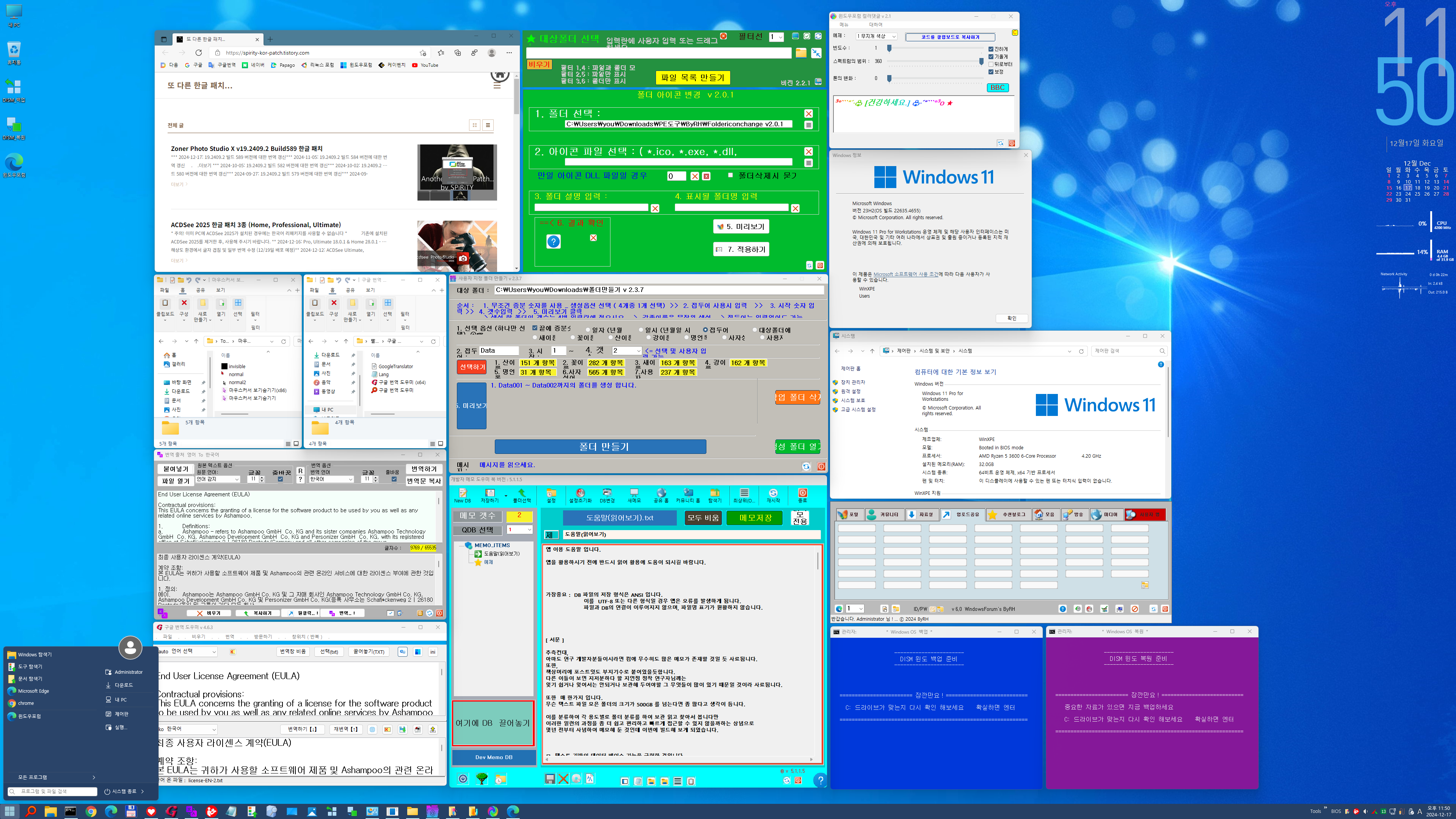1456x819 pixels.
Task: Open 한국어 target language dropdown in translator
Action: (x=331, y=479)
